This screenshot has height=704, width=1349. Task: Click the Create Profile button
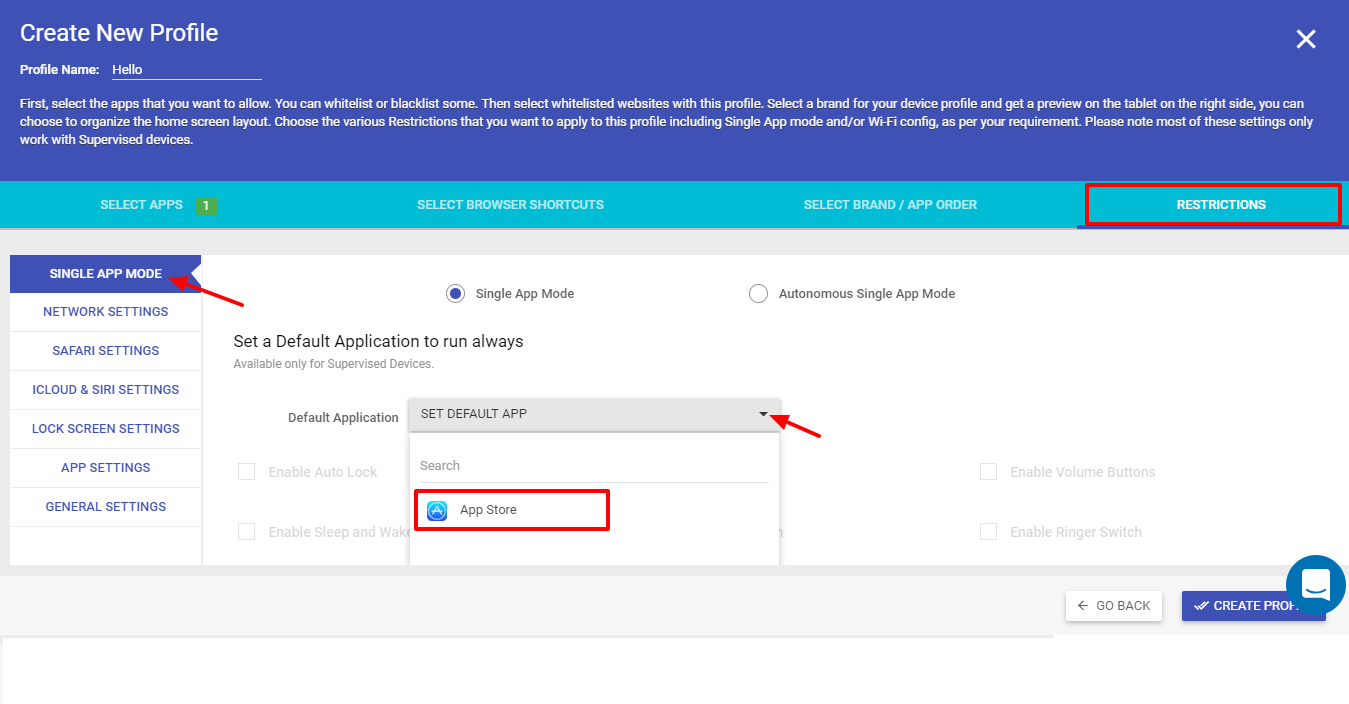click(1254, 606)
